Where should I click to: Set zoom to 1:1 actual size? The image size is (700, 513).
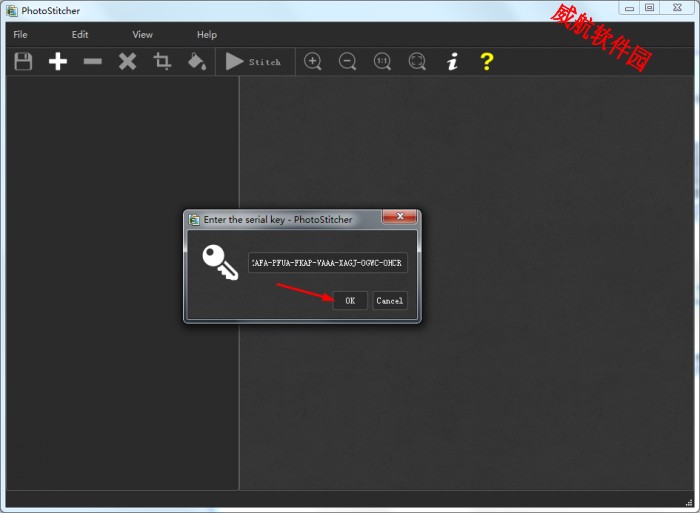coord(382,62)
